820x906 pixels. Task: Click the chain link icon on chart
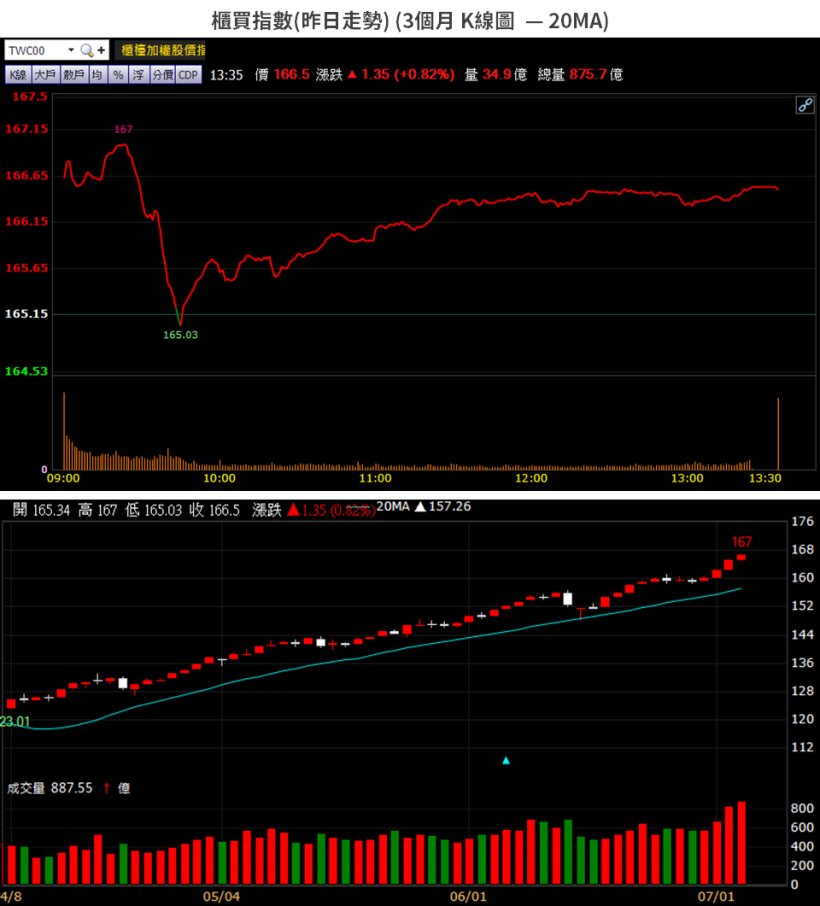(805, 105)
